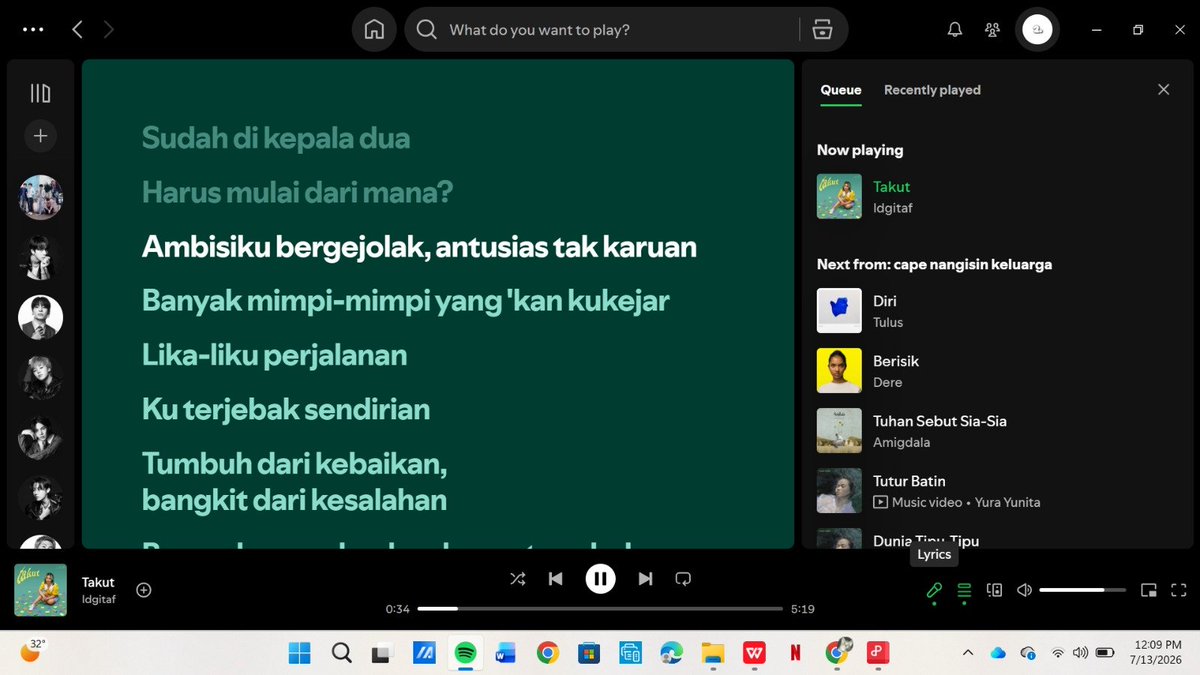Open Tulus artist link
The height and width of the screenshot is (675, 1200).
click(888, 322)
